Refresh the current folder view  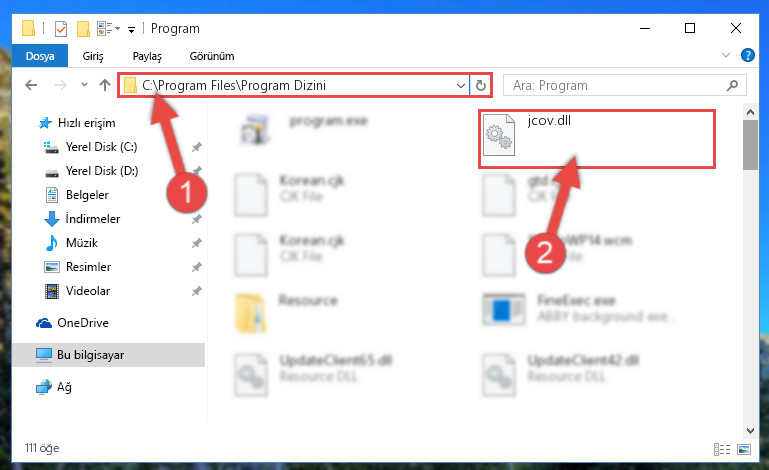[481, 85]
